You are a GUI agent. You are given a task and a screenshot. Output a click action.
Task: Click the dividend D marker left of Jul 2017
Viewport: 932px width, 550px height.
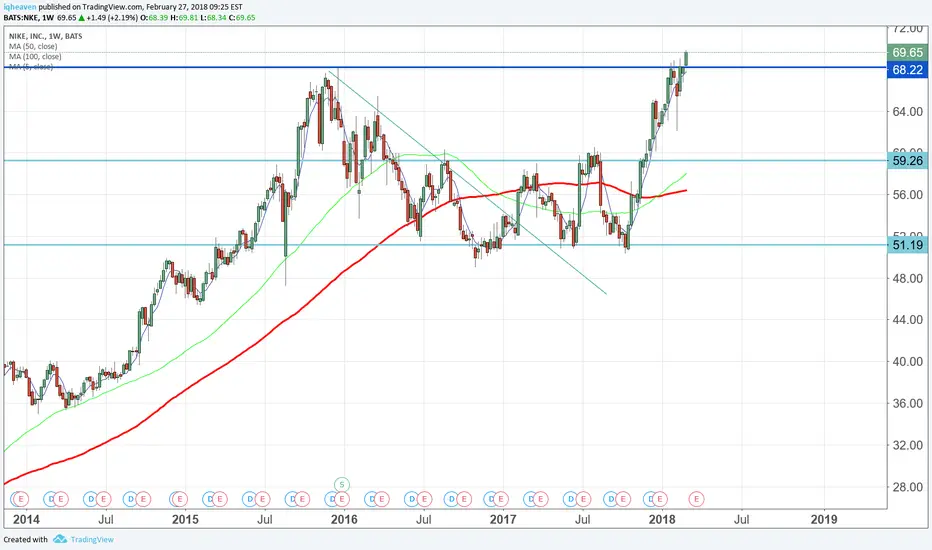click(x=571, y=499)
